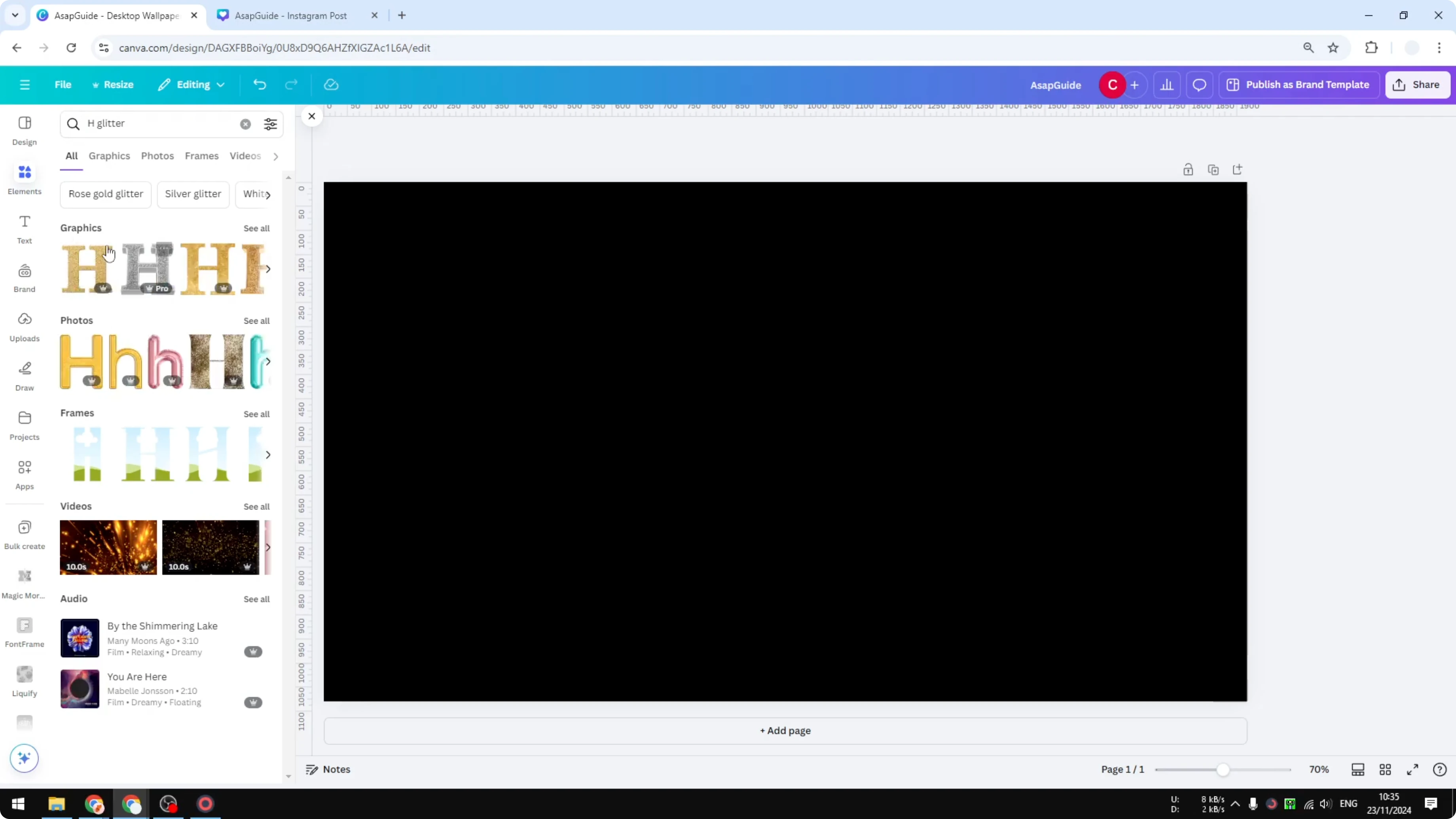Switch to the Graphics tab
This screenshot has height=819, width=1456.
109,156
